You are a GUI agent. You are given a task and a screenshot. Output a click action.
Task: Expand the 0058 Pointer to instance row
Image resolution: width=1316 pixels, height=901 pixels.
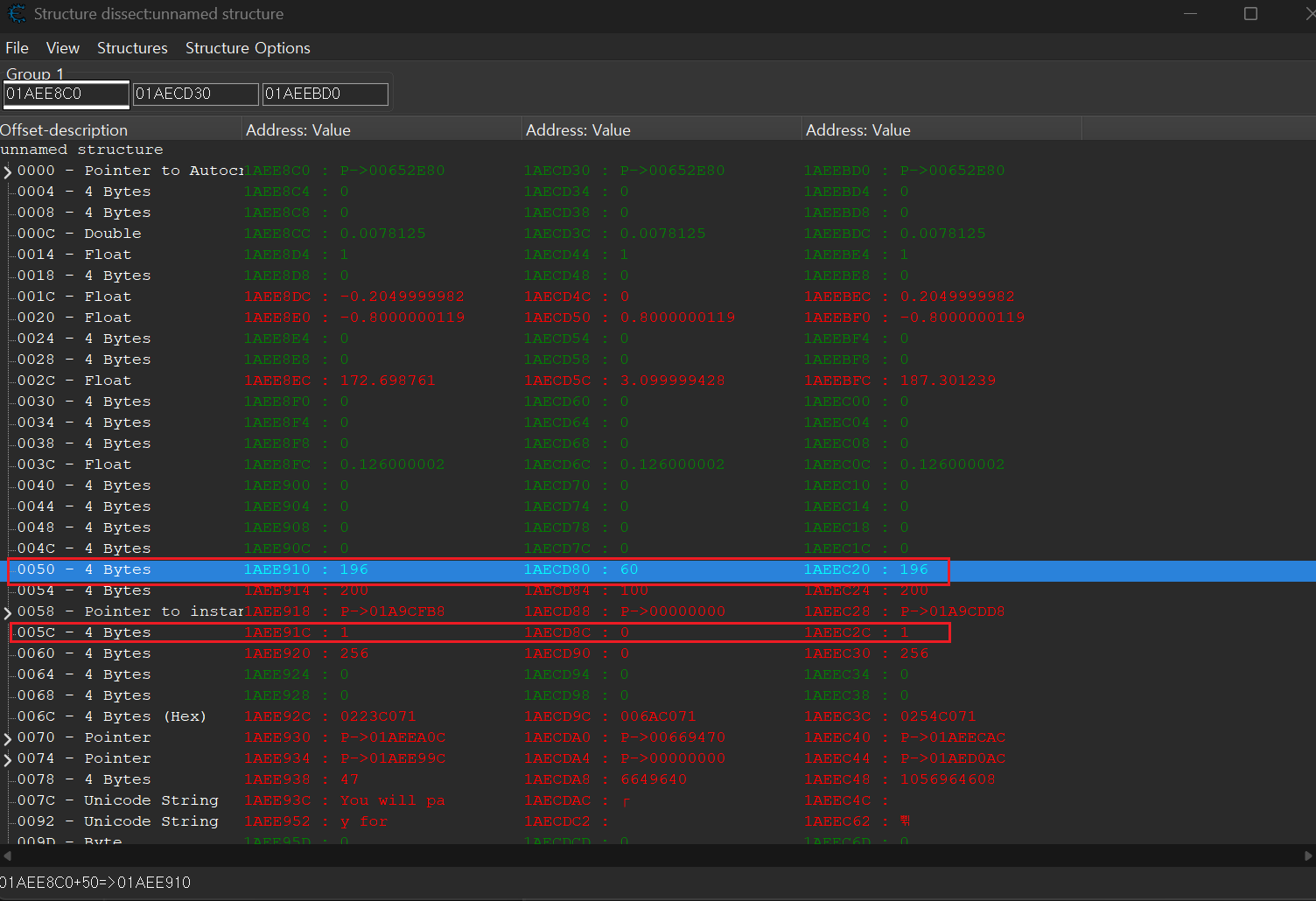coord(8,612)
